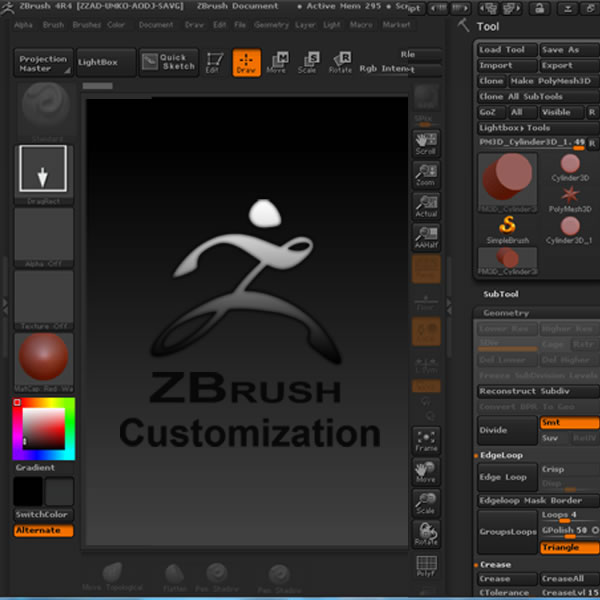Click the right shelf Scale navigation icon

pyautogui.click(x=426, y=504)
